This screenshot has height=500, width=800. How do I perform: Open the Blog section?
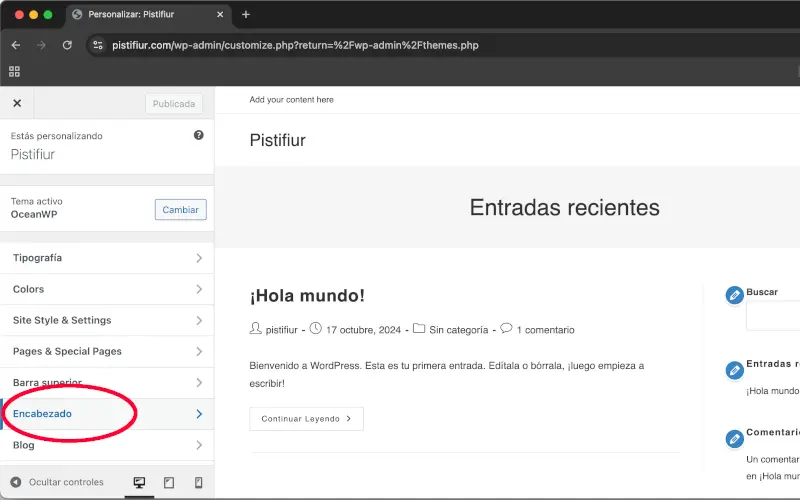point(107,445)
